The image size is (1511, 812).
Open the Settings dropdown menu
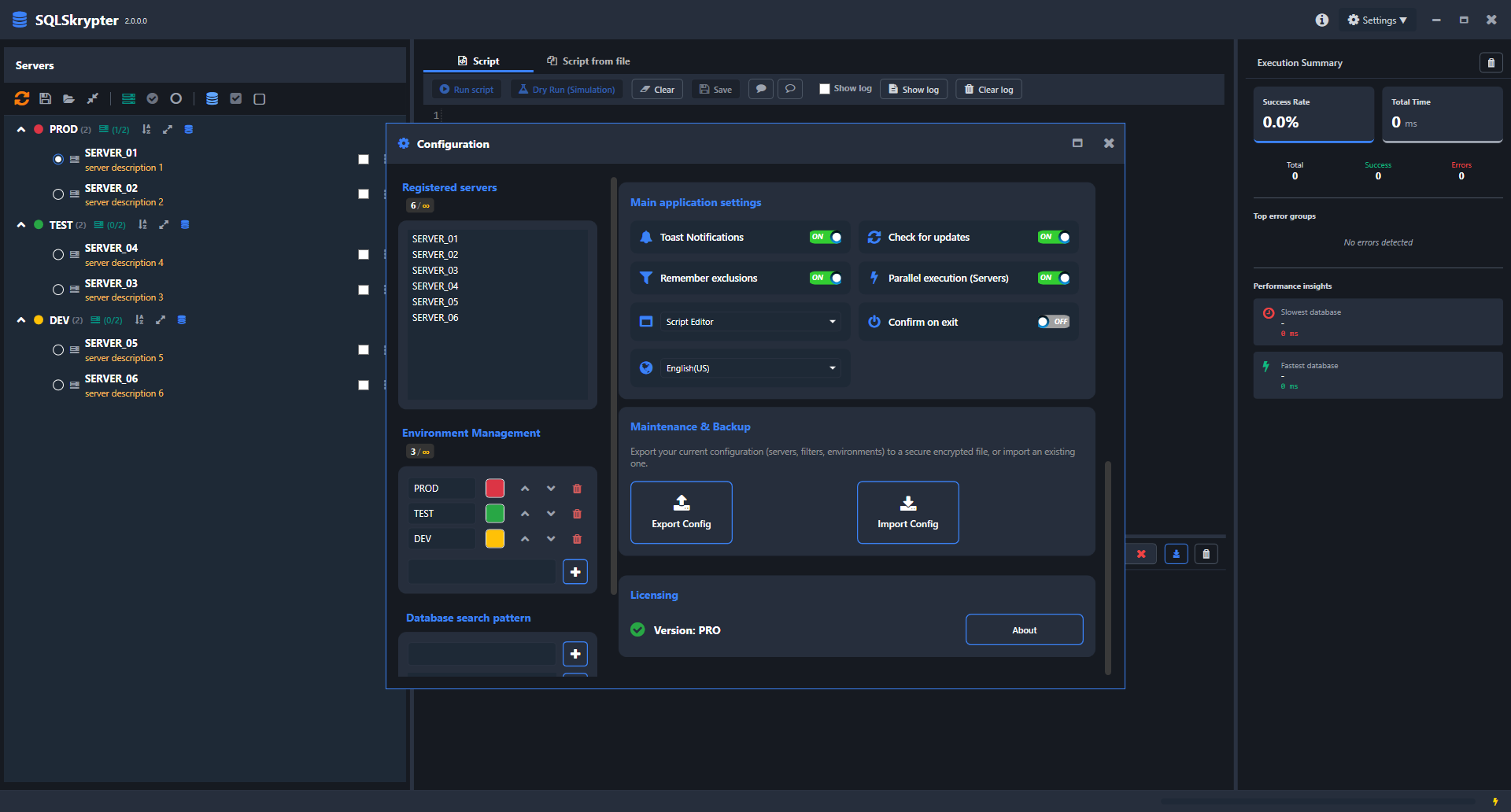click(1378, 20)
